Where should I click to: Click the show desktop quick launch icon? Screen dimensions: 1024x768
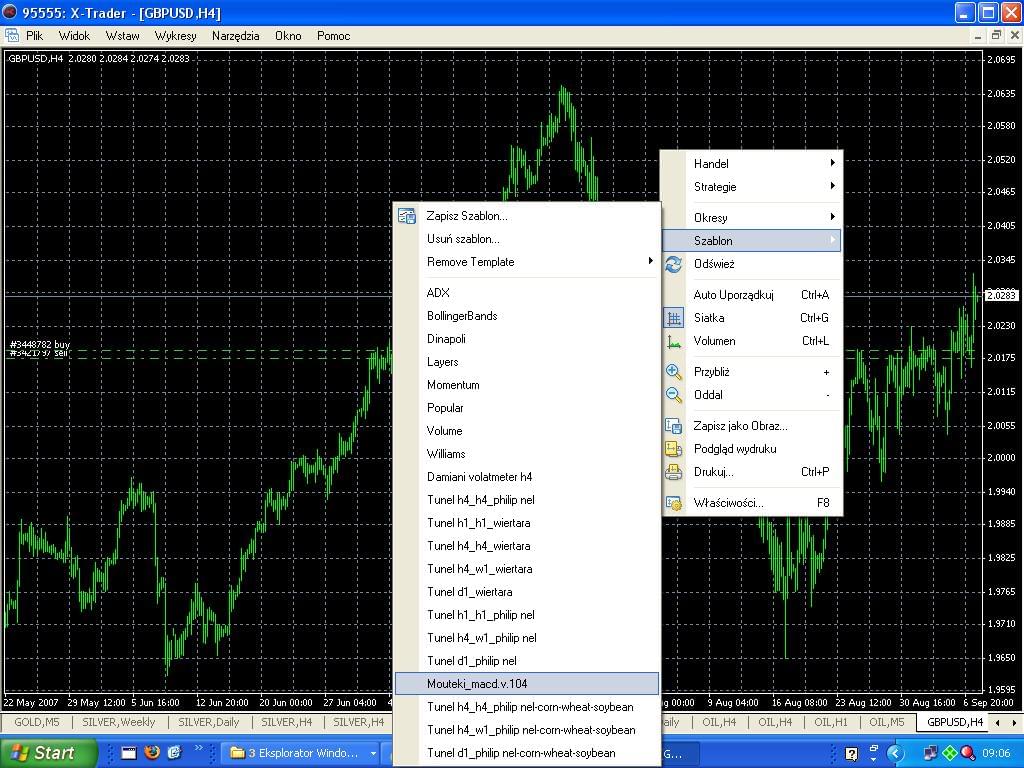[129, 752]
